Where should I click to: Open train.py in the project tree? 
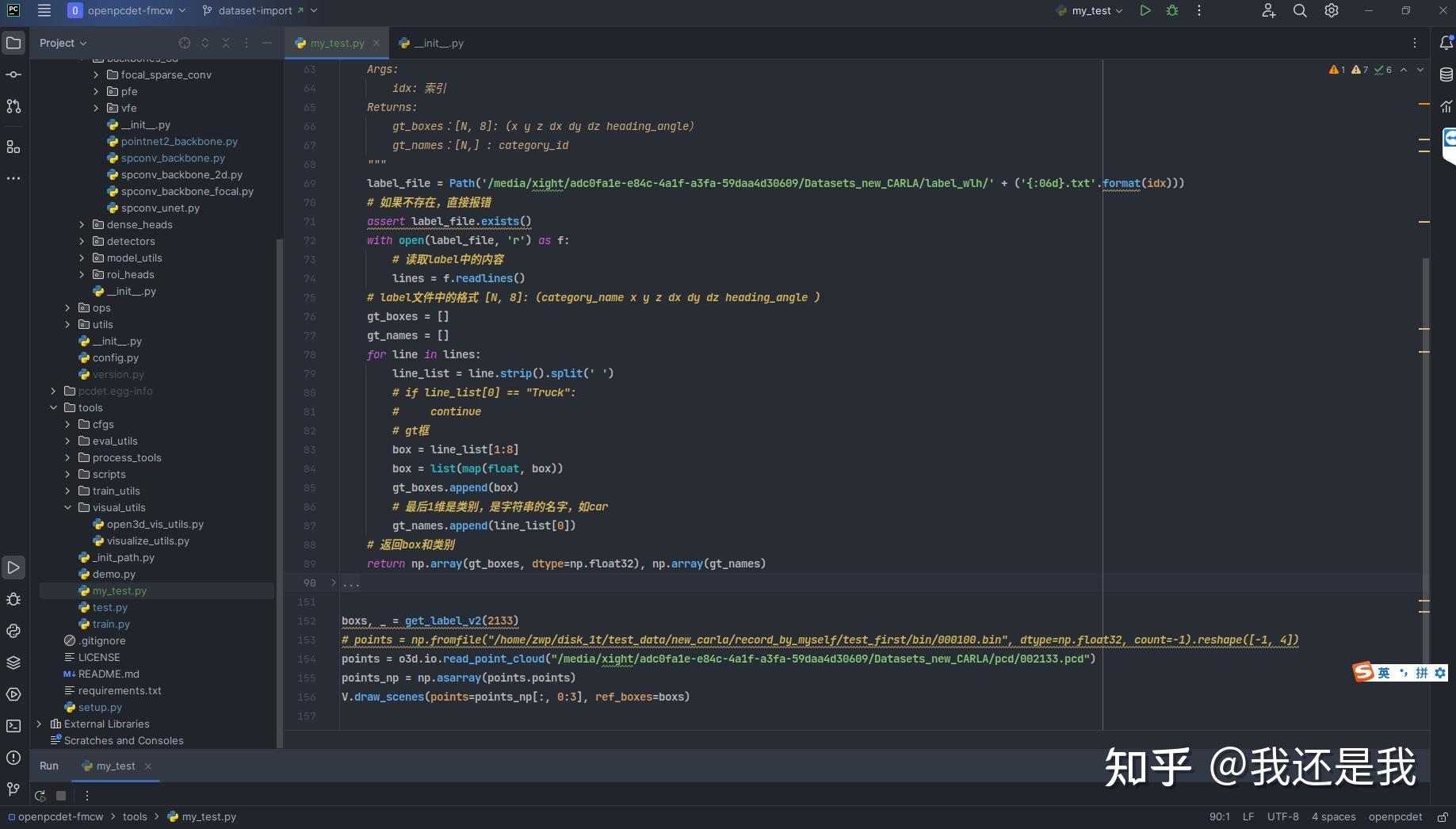(x=111, y=624)
